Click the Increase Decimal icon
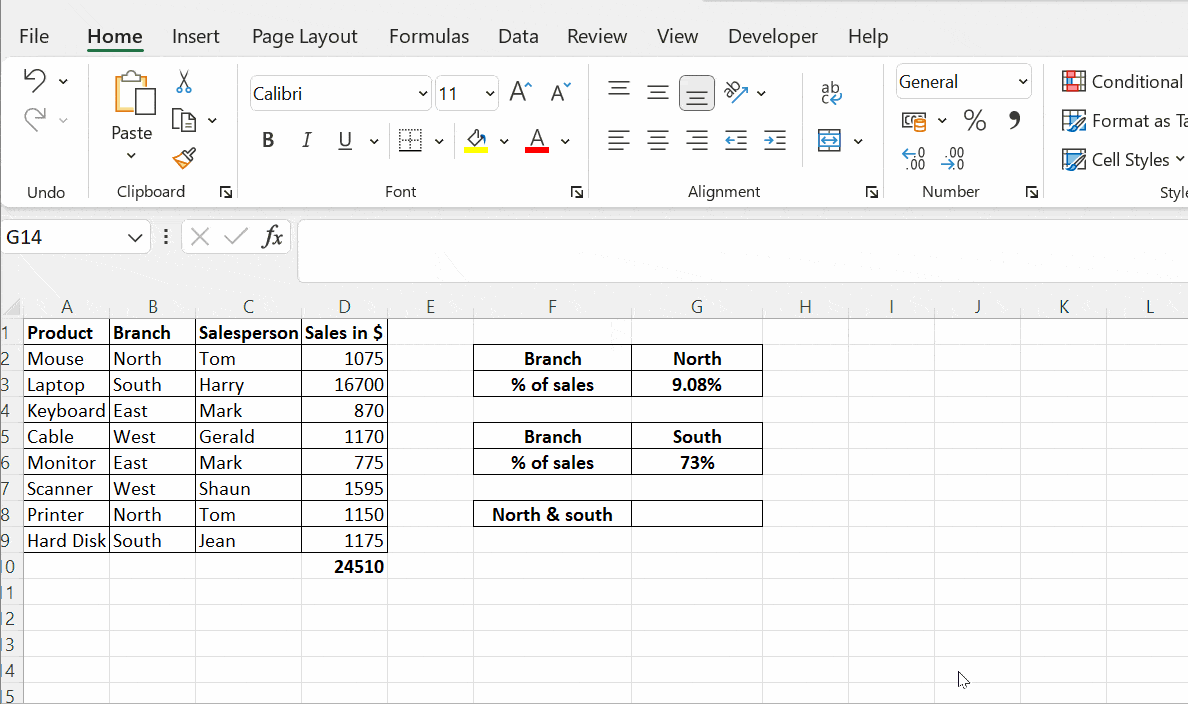1188x704 pixels. pyautogui.click(x=913, y=157)
